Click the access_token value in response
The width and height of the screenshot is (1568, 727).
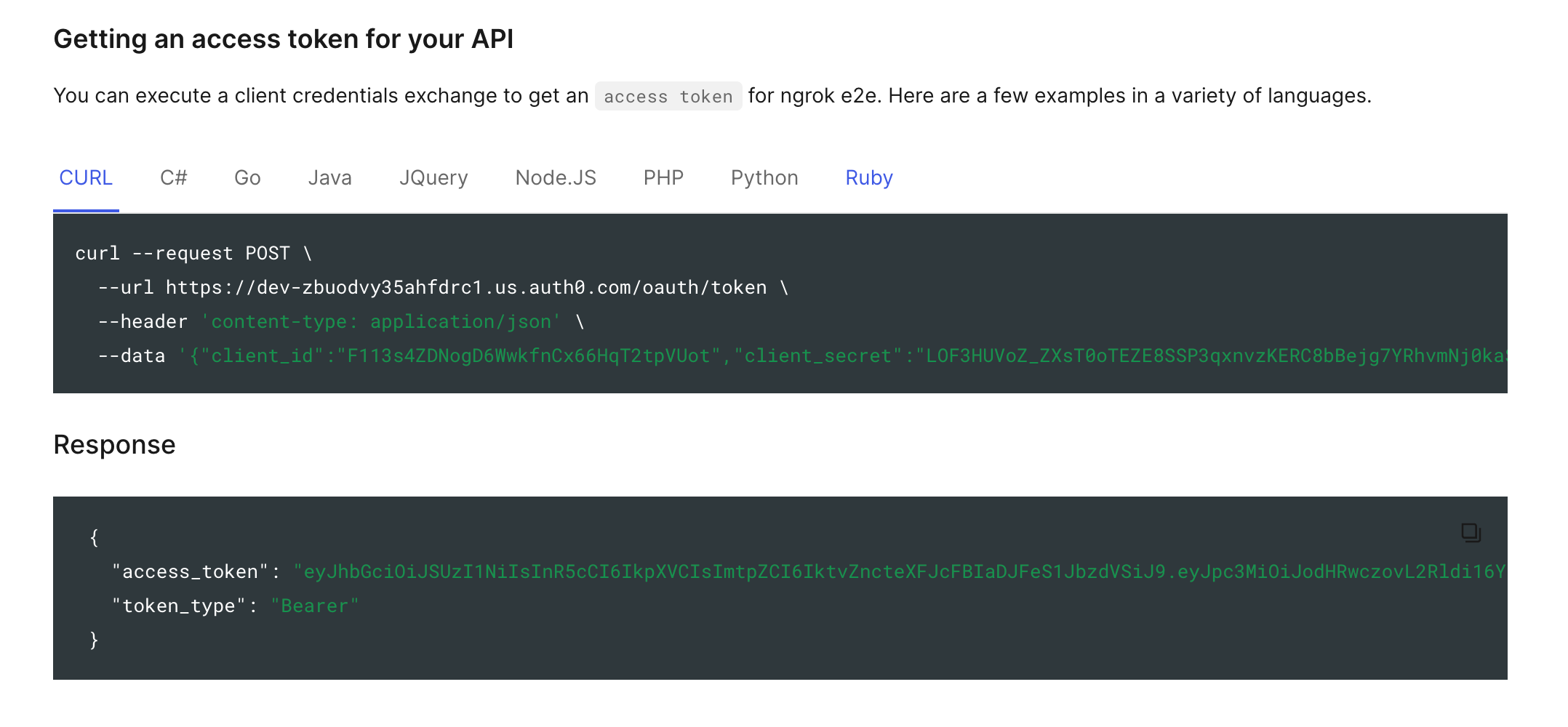point(900,571)
